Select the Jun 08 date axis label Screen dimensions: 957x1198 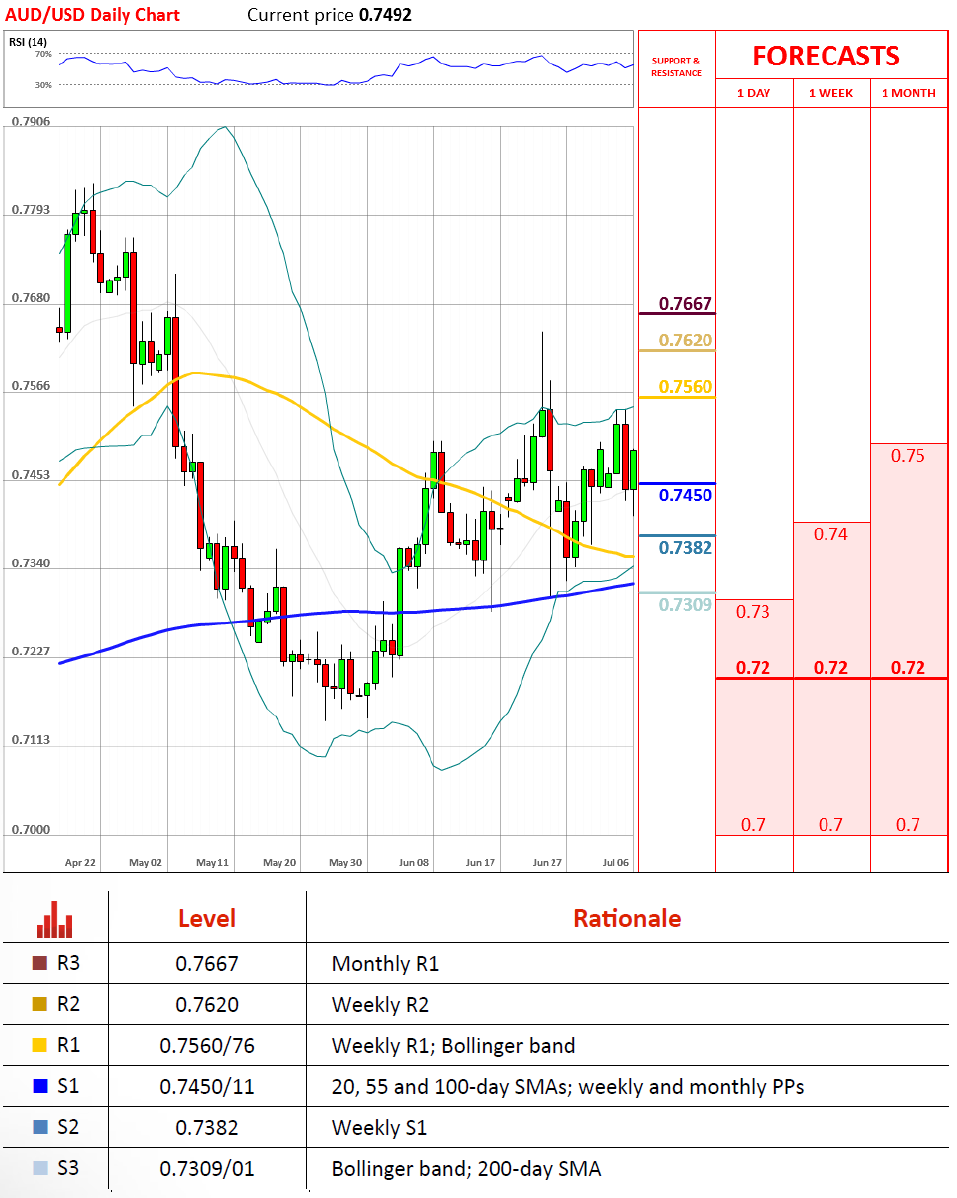tap(413, 862)
